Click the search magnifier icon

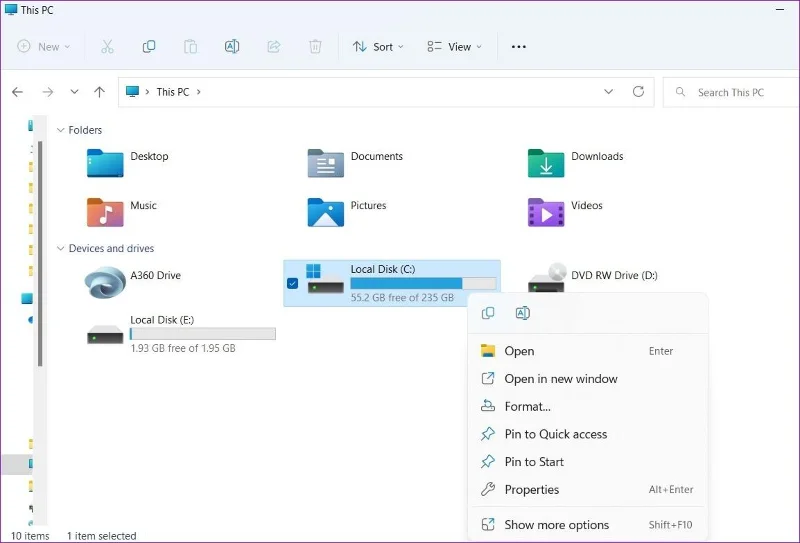680,92
